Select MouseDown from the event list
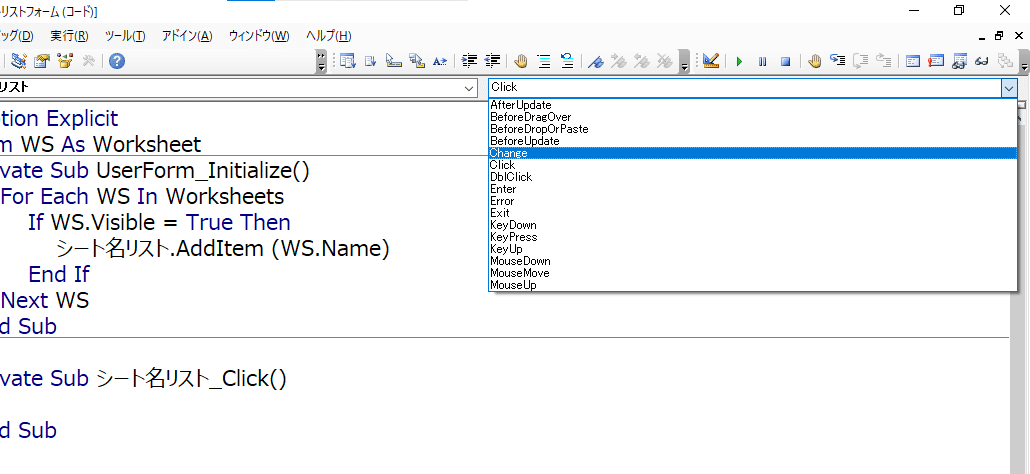Image resolution: width=1030 pixels, height=474 pixels. point(753,261)
